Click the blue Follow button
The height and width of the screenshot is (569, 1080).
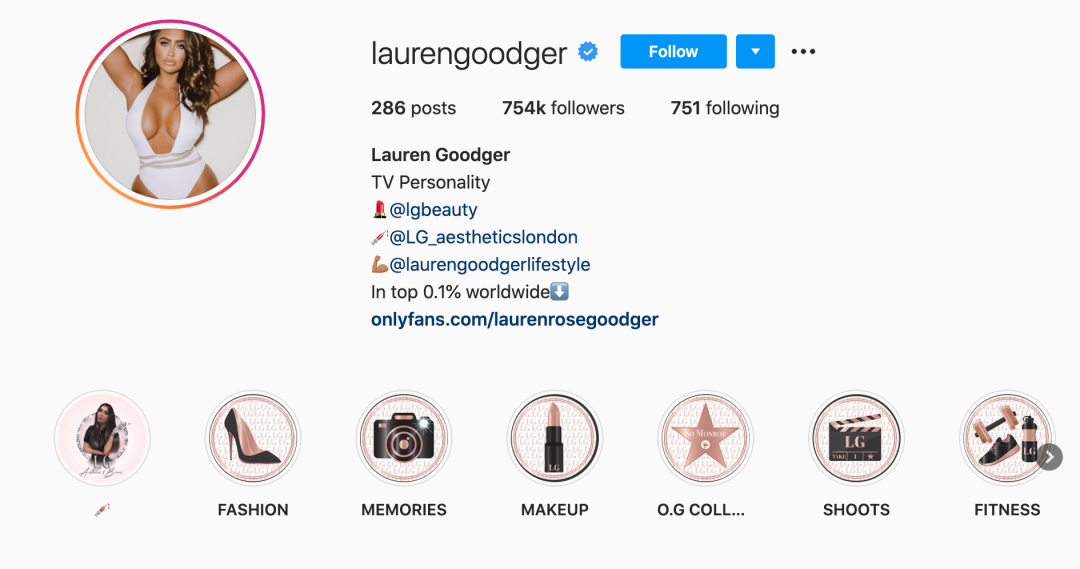(x=673, y=52)
